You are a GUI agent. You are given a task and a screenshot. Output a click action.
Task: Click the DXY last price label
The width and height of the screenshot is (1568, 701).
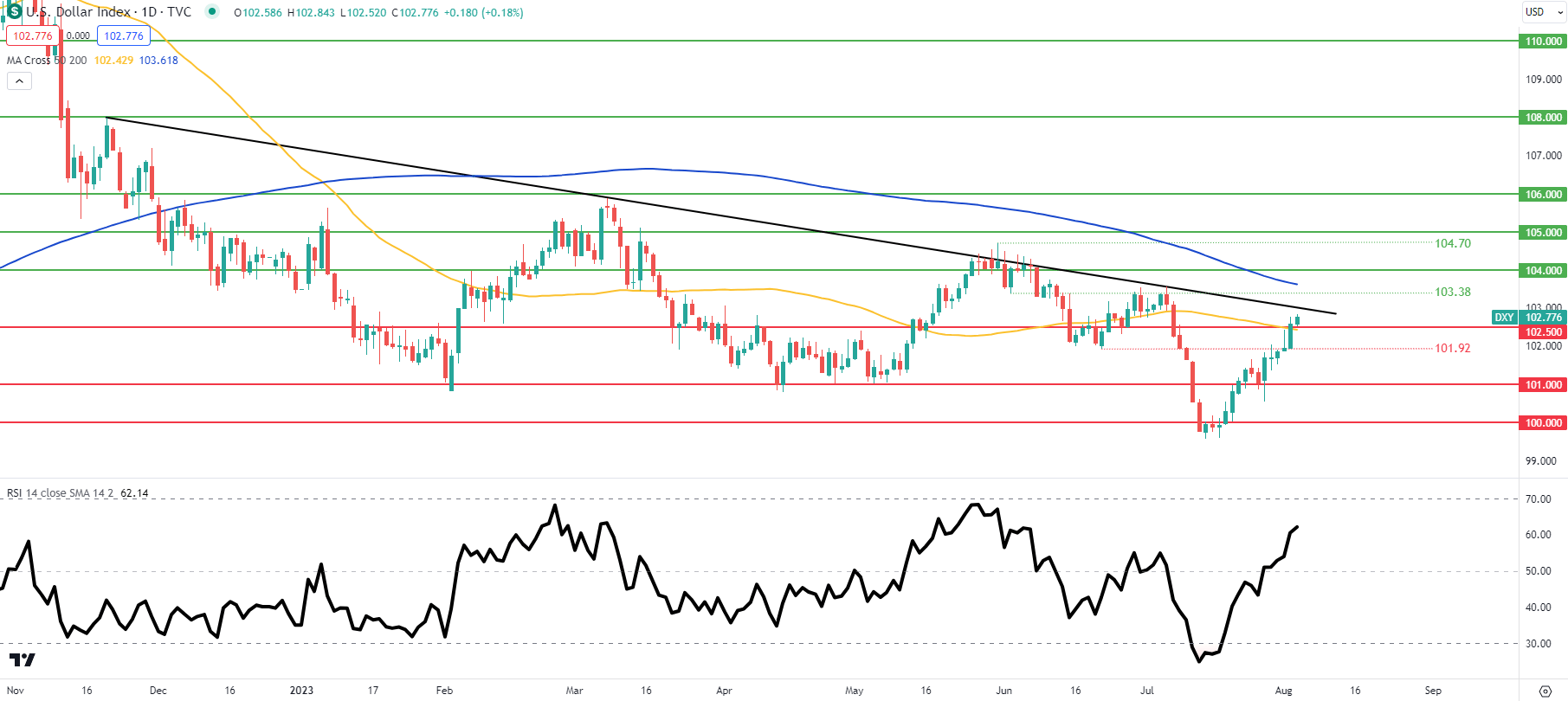point(1529,318)
